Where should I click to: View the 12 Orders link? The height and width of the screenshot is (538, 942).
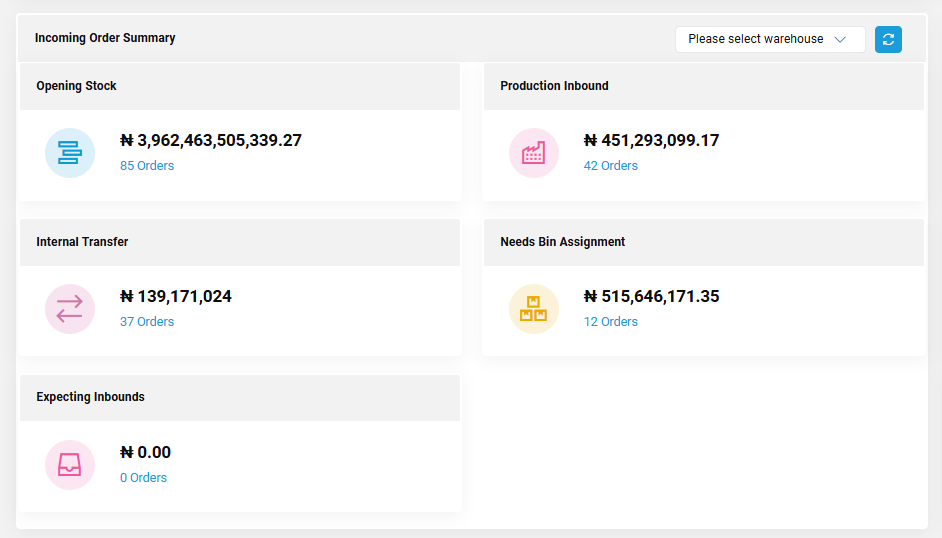tap(610, 322)
